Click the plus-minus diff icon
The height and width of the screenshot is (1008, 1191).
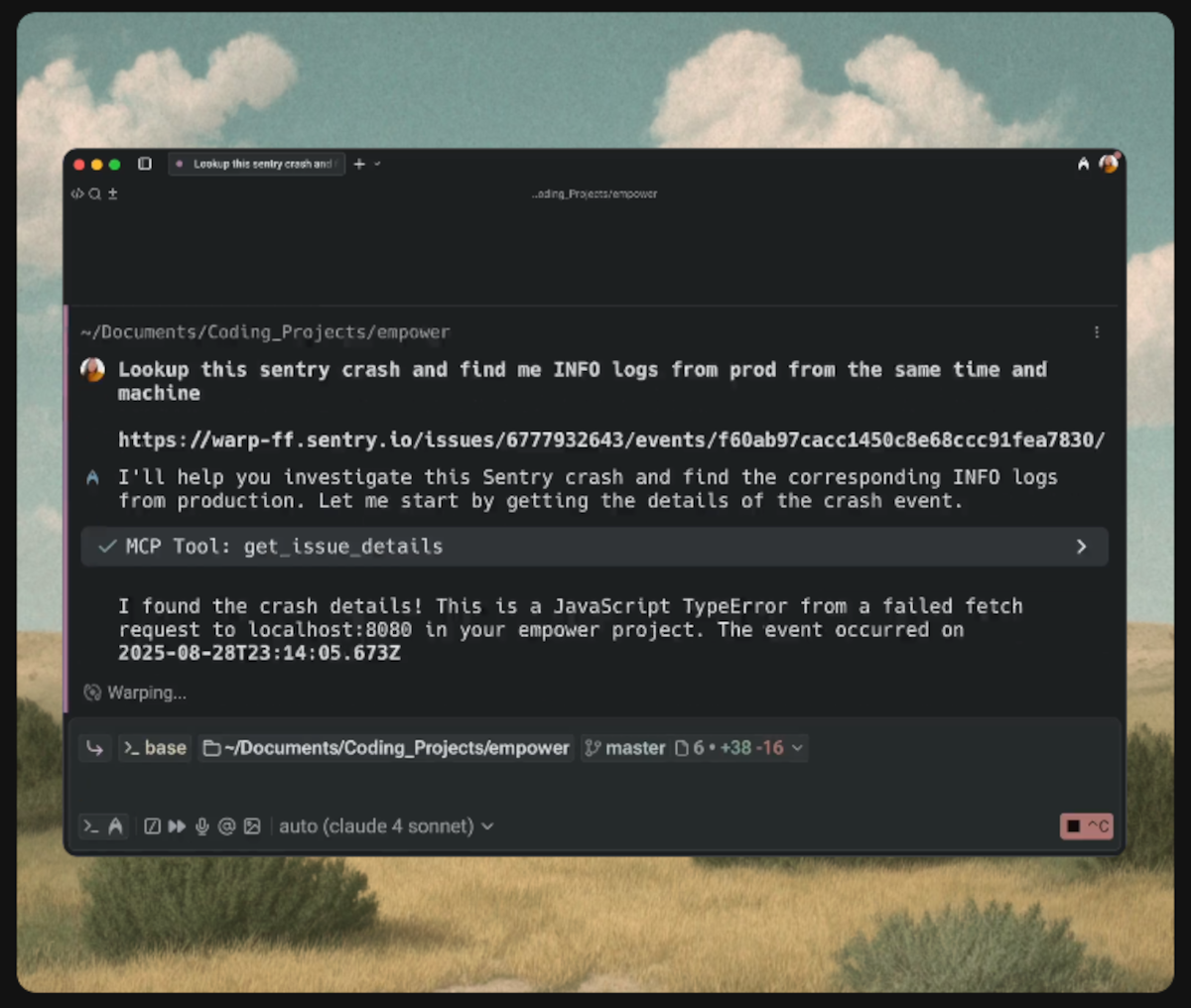coord(112,193)
